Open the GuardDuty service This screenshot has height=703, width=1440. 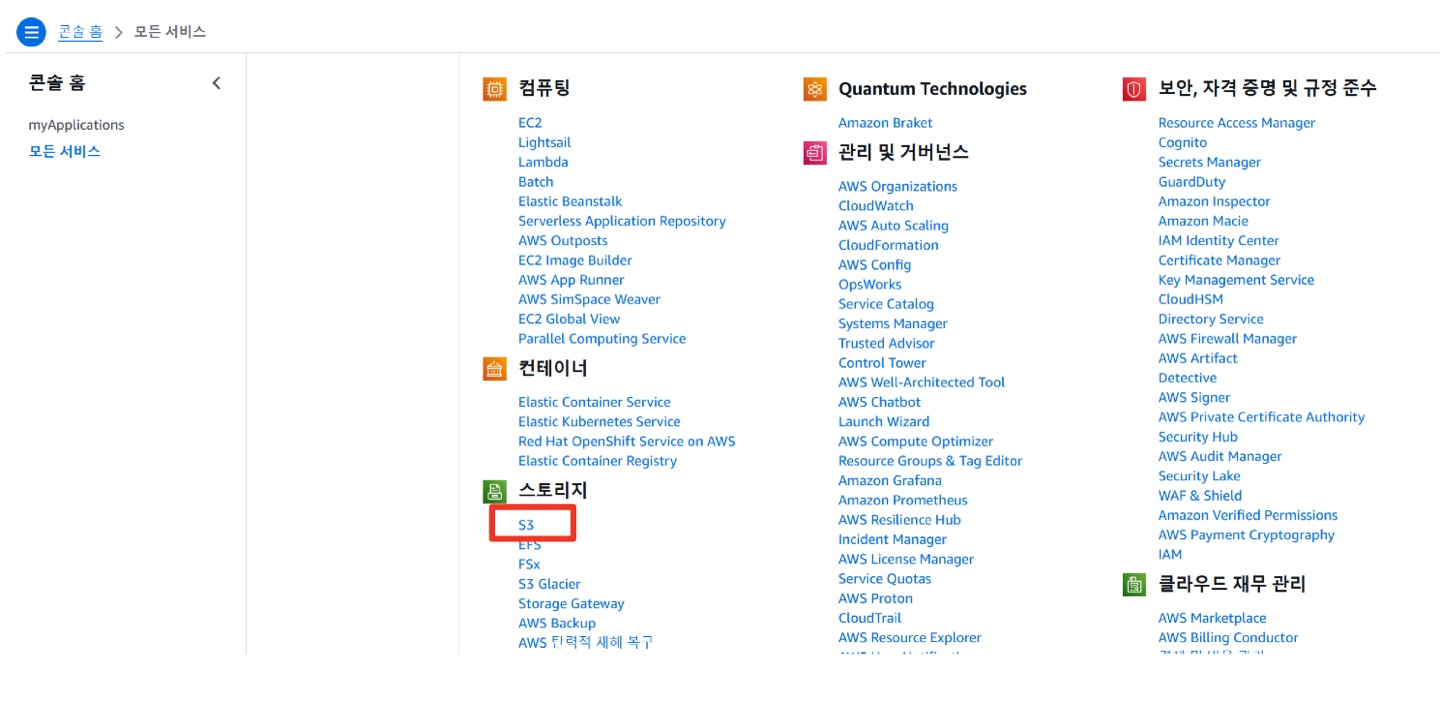(x=1192, y=182)
